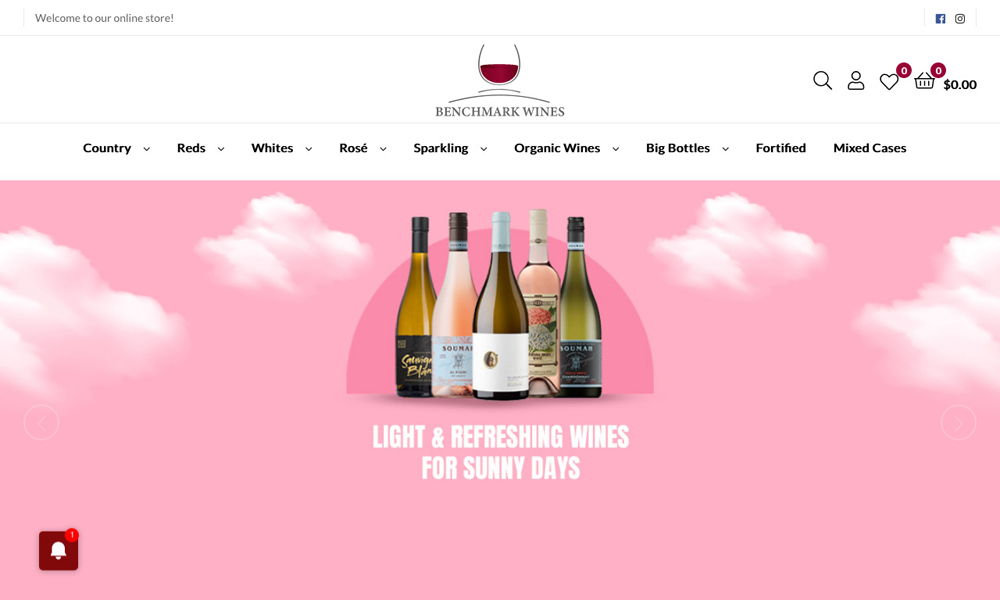This screenshot has width=1000, height=600.
Task: Click the Benchmark Wines logo
Action: click(499, 81)
